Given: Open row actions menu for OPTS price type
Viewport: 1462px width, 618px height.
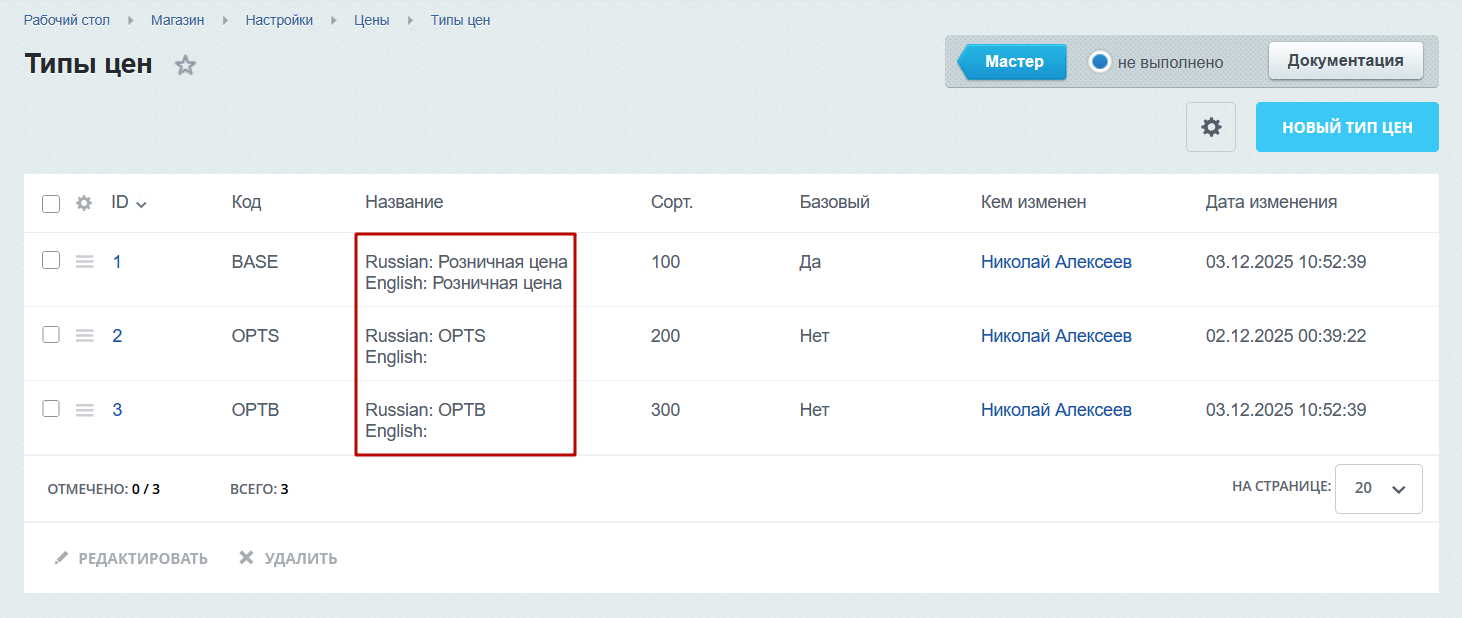Looking at the screenshot, I should (85, 336).
